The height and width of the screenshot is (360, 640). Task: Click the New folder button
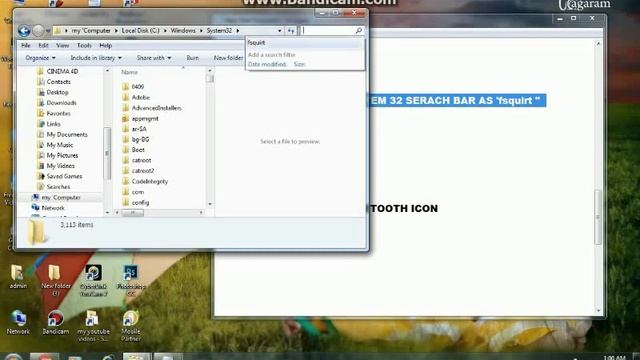tap(228, 58)
